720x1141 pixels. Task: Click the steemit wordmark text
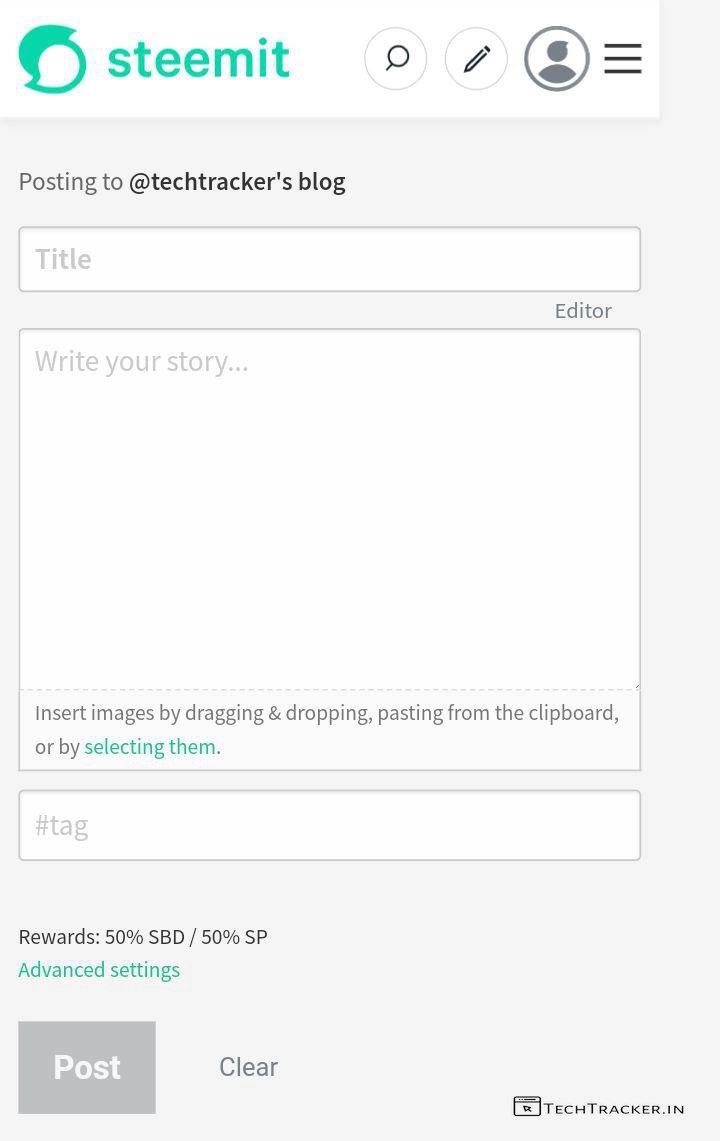tap(198, 59)
